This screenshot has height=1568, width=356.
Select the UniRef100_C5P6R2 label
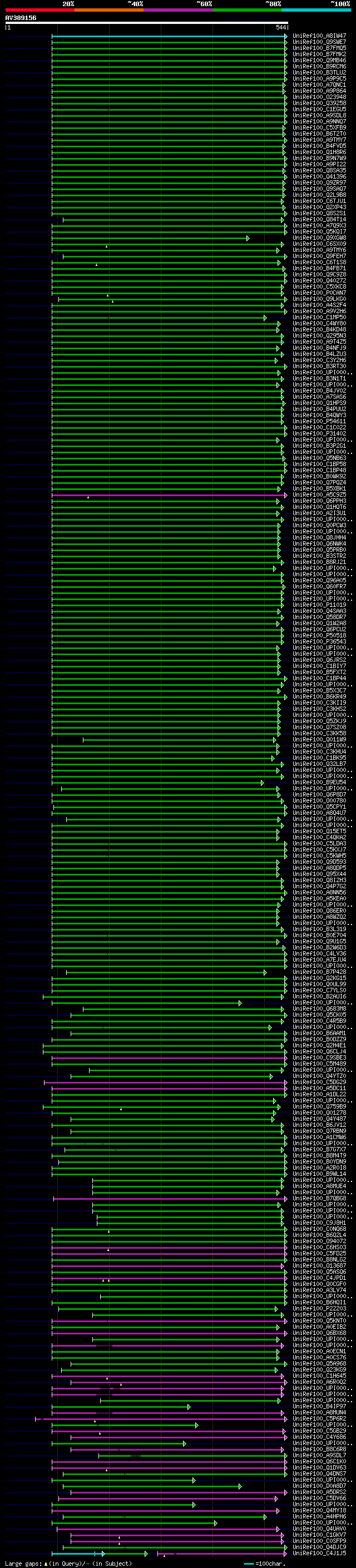point(319,1418)
